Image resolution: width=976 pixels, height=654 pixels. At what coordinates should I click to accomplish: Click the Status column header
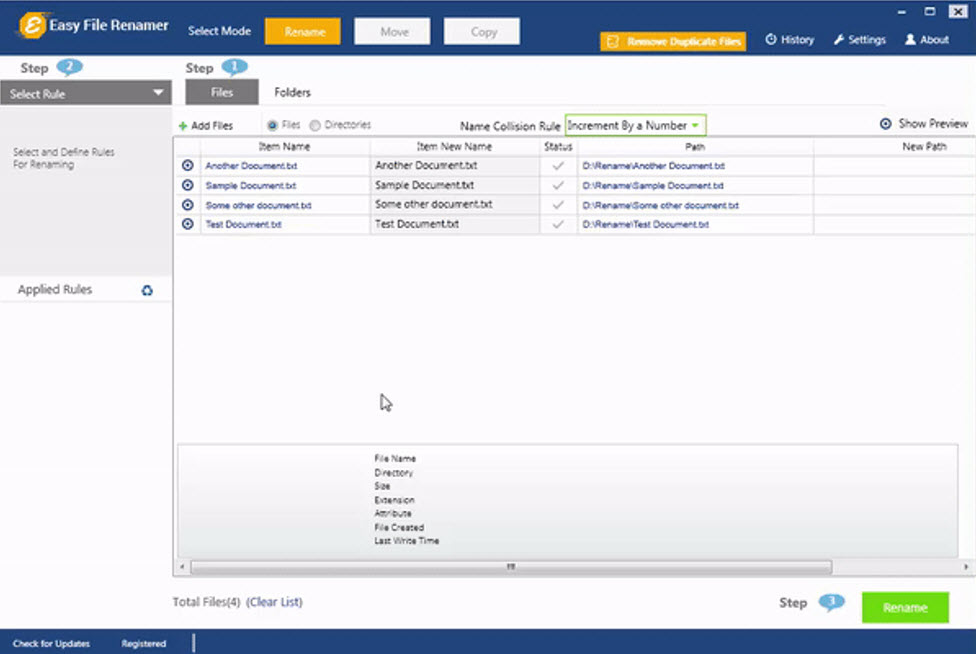pos(558,146)
